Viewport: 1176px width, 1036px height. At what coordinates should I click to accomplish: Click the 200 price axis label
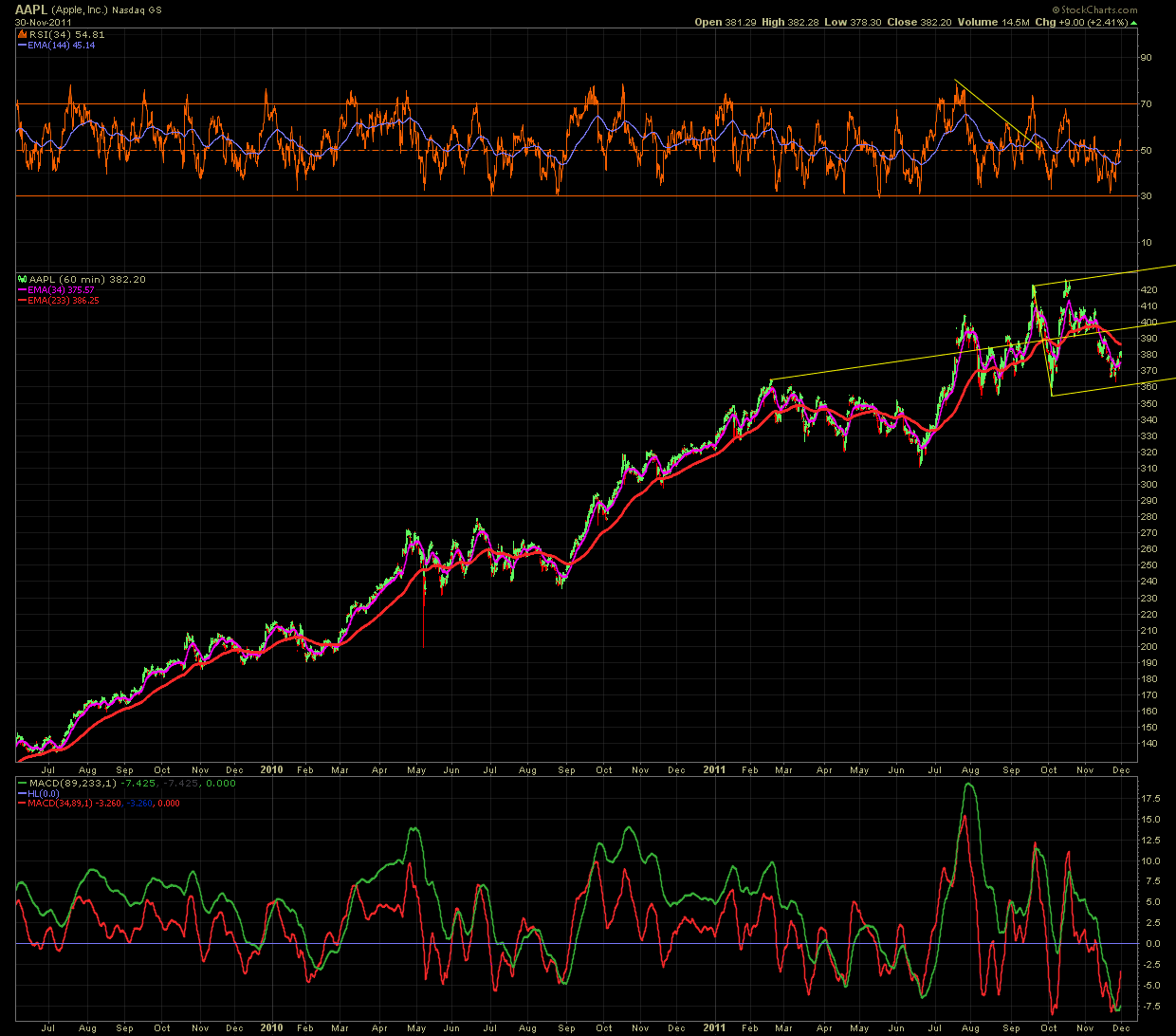(1148, 647)
